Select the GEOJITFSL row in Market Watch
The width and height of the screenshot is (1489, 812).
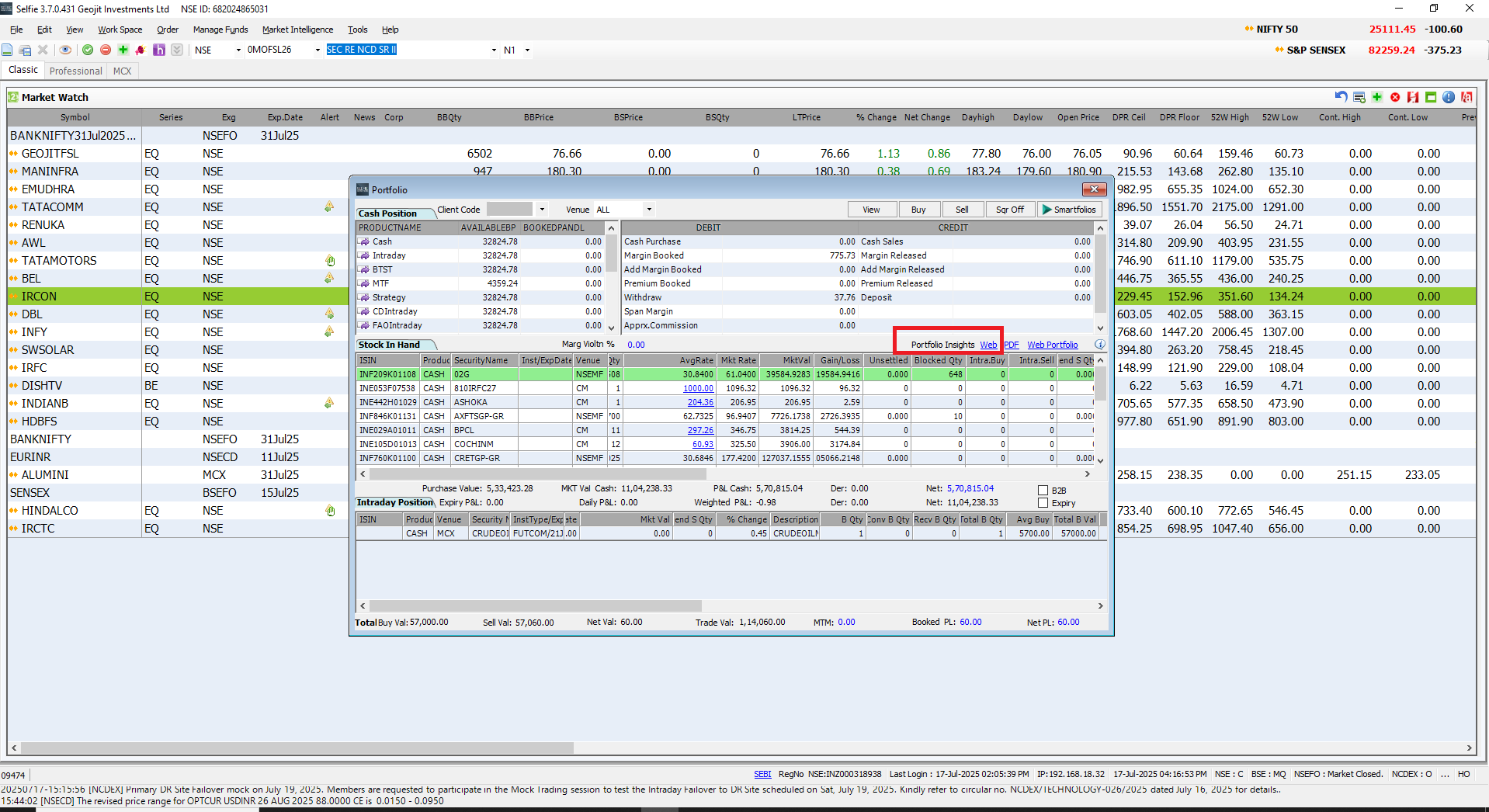coord(741,154)
